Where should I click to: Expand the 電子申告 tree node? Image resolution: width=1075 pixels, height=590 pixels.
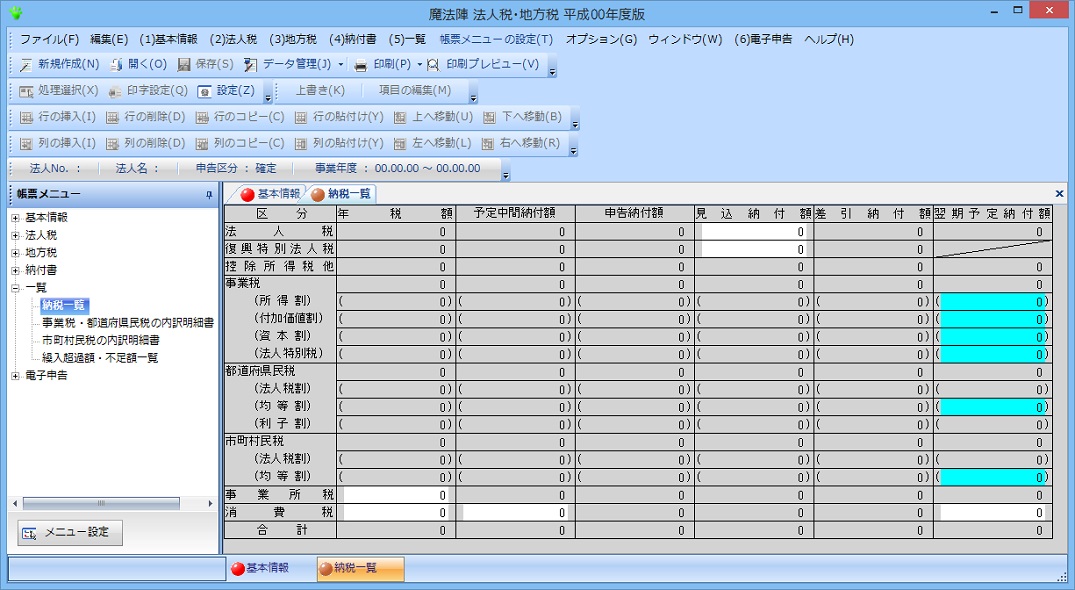15,376
